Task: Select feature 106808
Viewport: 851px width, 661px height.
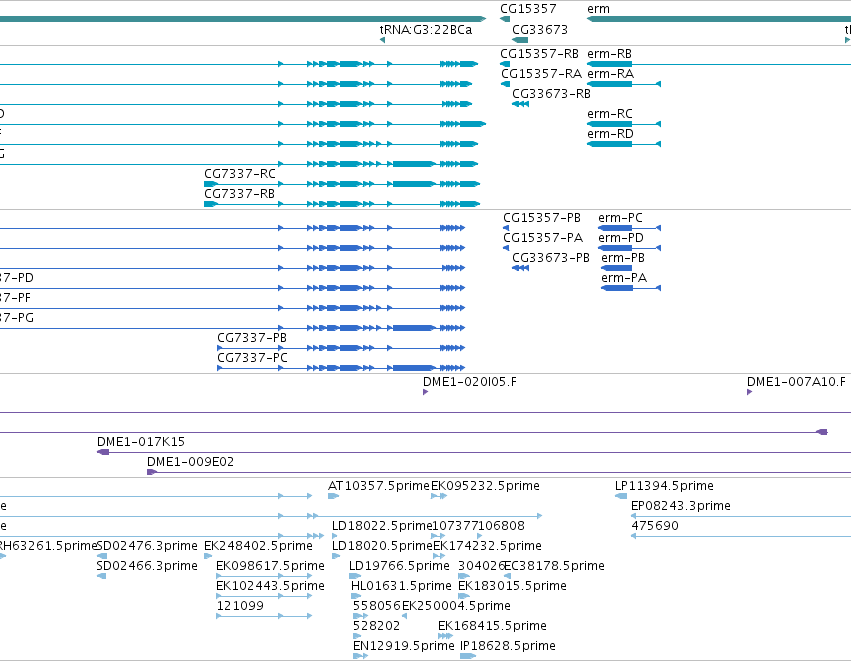Action: (x=479, y=536)
